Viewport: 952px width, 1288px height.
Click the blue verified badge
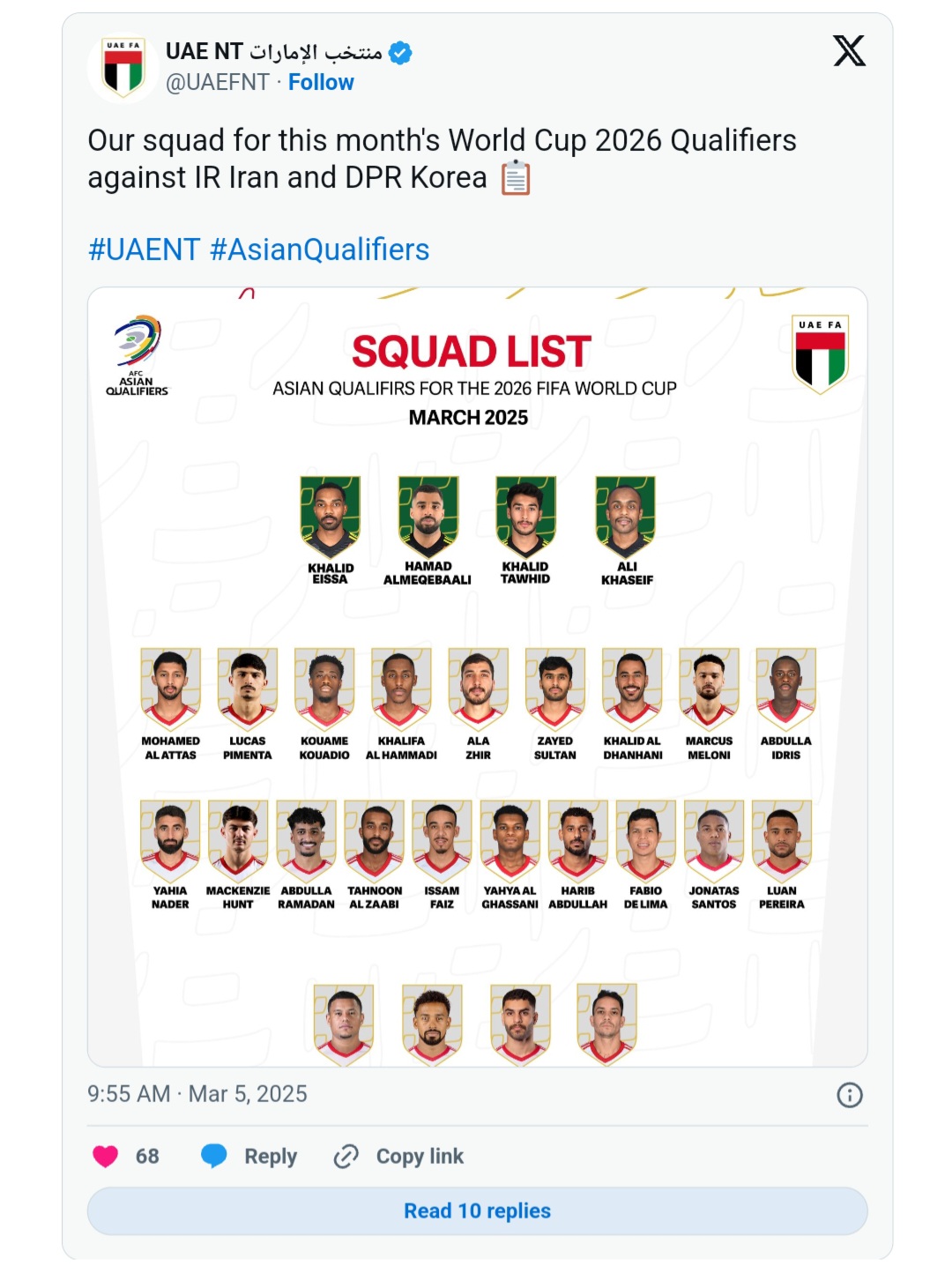(401, 53)
